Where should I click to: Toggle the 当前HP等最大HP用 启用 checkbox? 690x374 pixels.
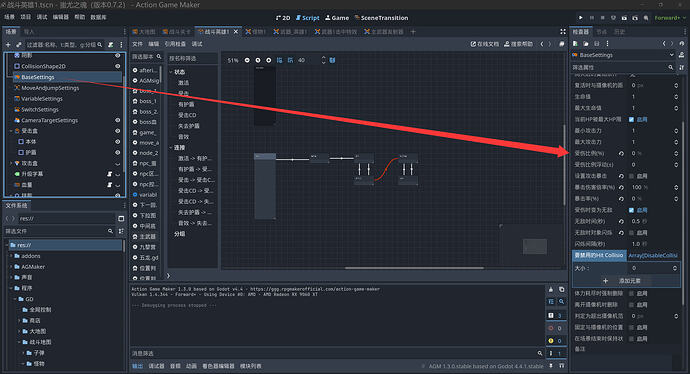click(x=631, y=119)
